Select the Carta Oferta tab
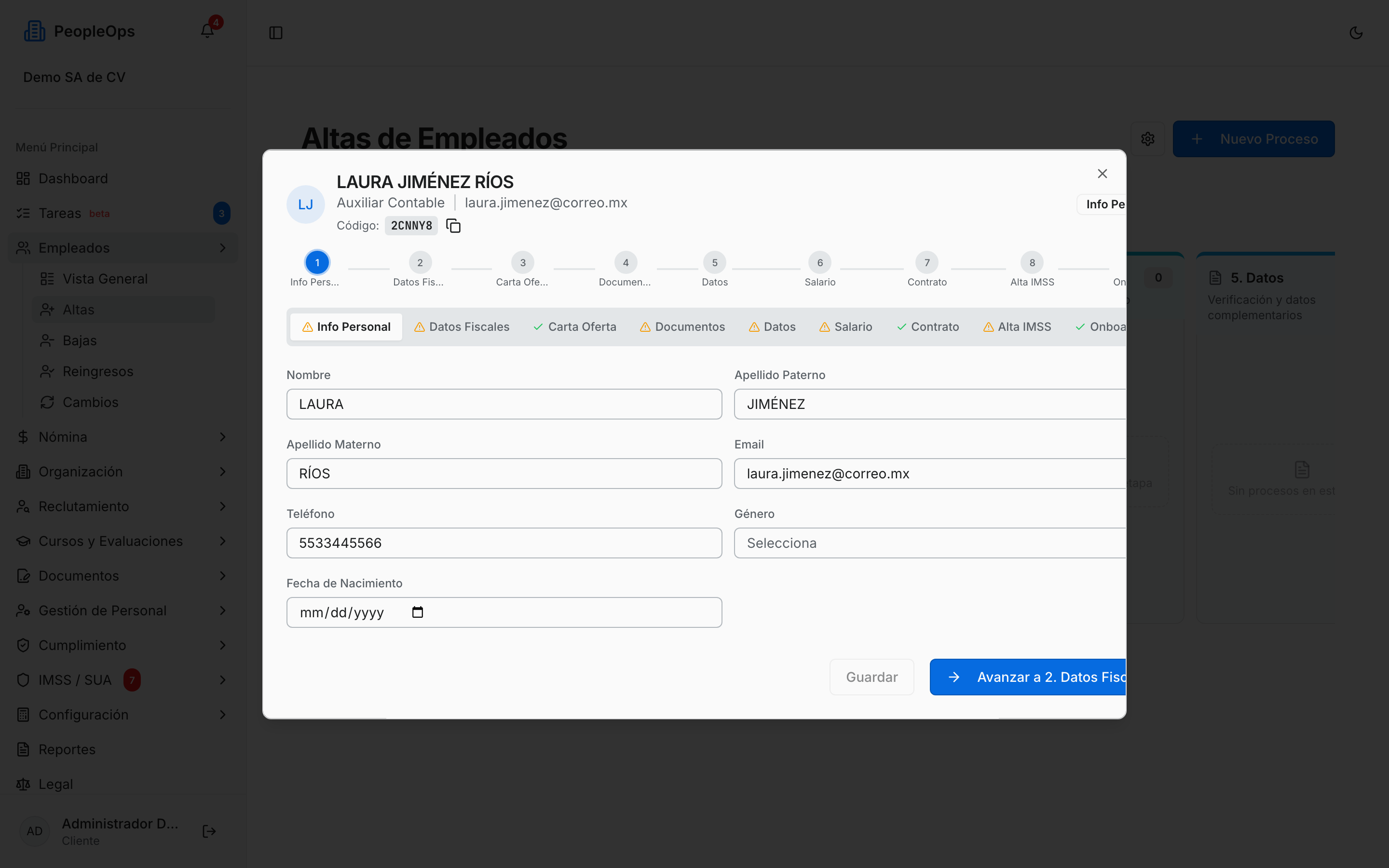Screen dimensions: 1389x868 pyautogui.click(x=574, y=326)
